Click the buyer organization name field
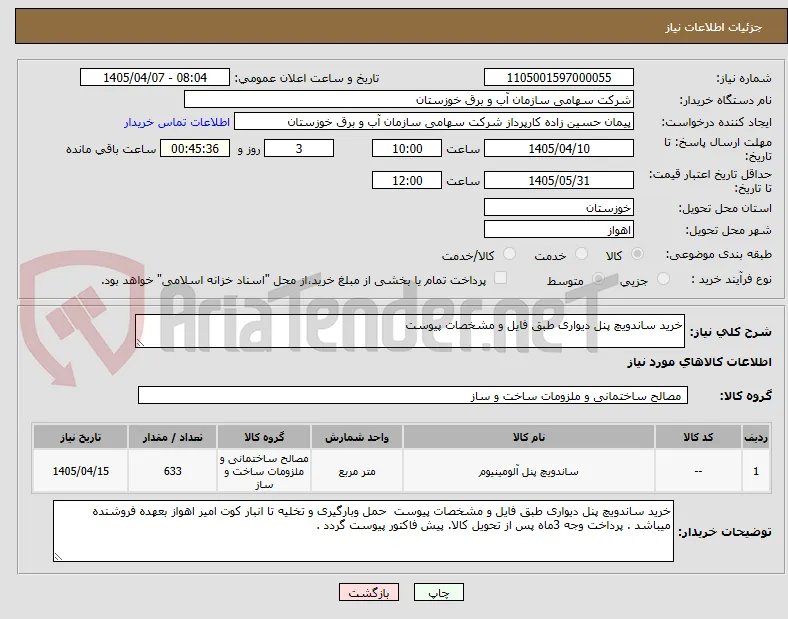 tap(409, 99)
